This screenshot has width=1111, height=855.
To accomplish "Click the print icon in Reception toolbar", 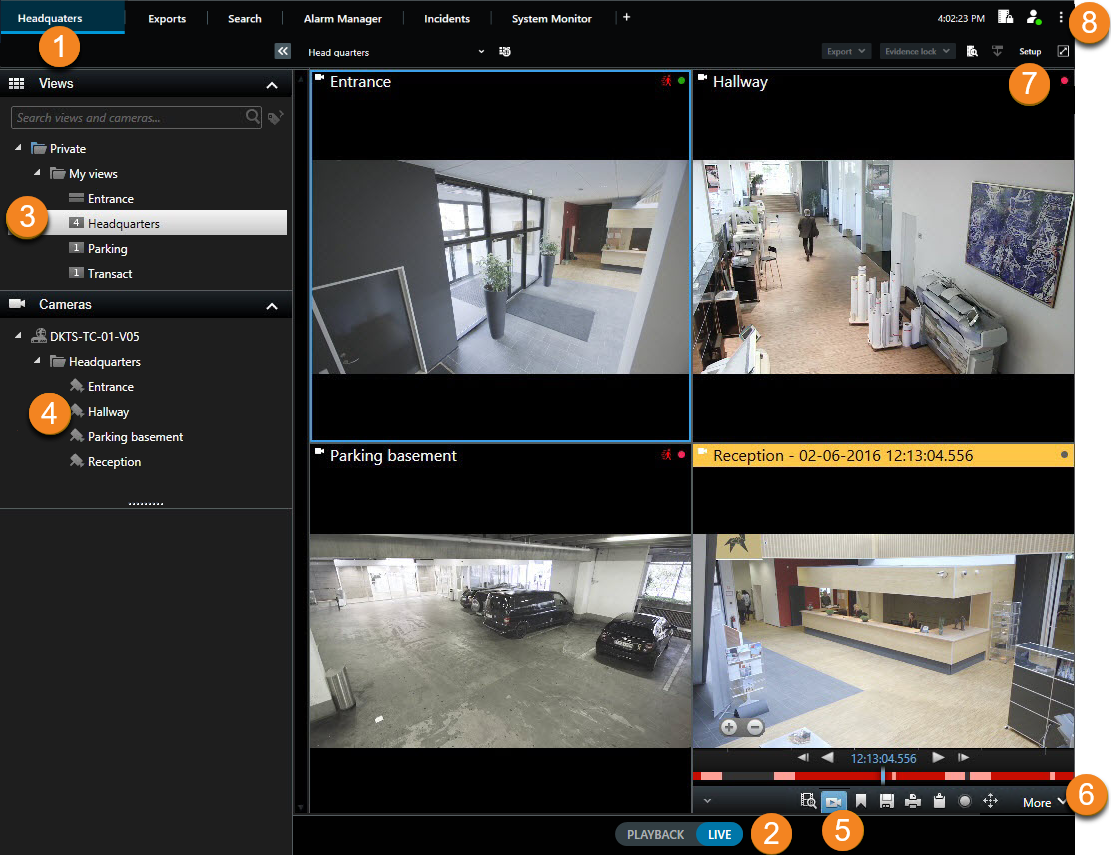I will pos(913,801).
